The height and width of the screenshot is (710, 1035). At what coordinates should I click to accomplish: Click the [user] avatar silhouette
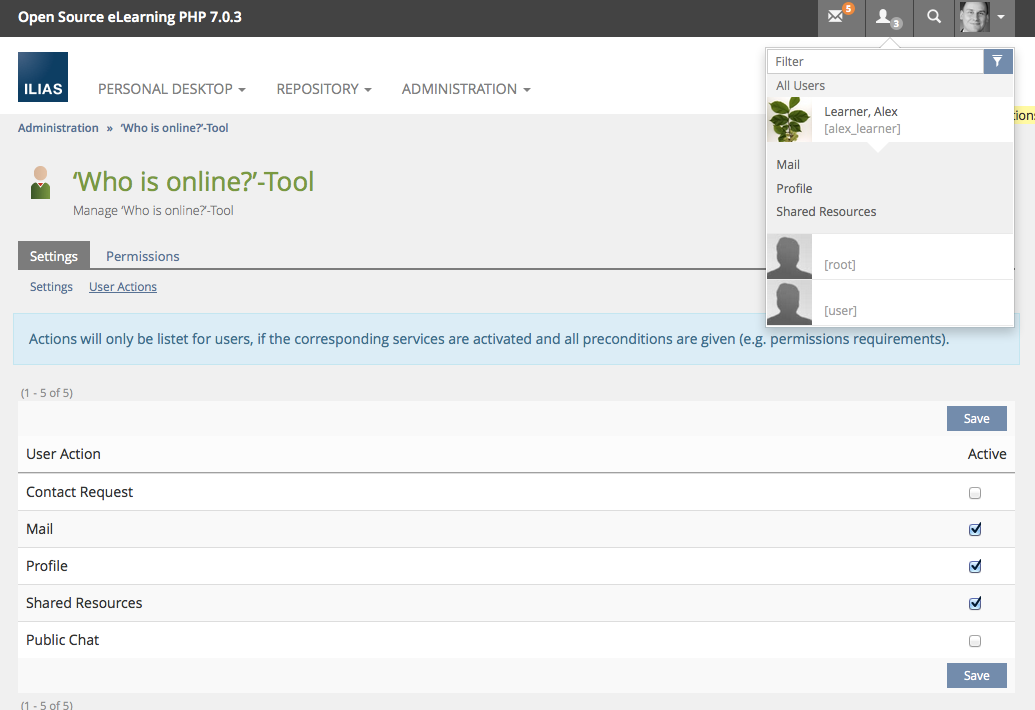pyautogui.click(x=789, y=303)
